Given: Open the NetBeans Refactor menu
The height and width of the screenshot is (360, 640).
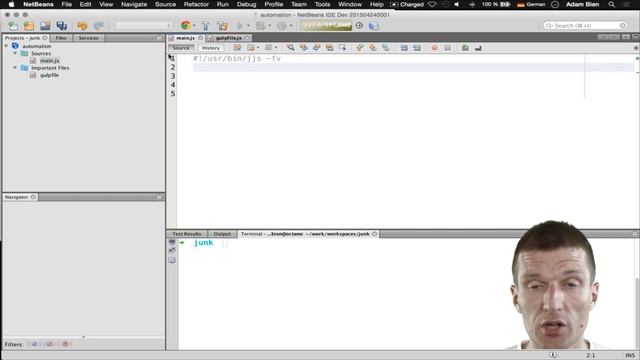Looking at the screenshot, I should pos(196,4).
